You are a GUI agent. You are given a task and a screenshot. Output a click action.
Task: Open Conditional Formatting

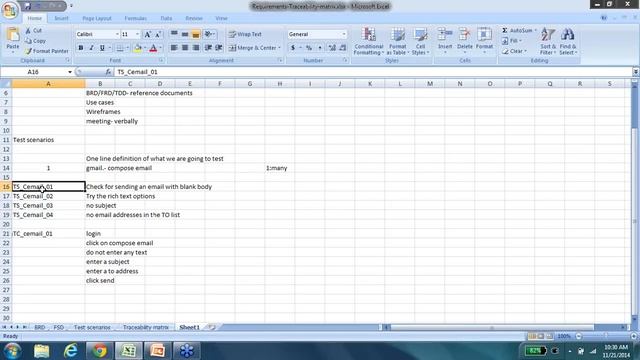(x=369, y=41)
